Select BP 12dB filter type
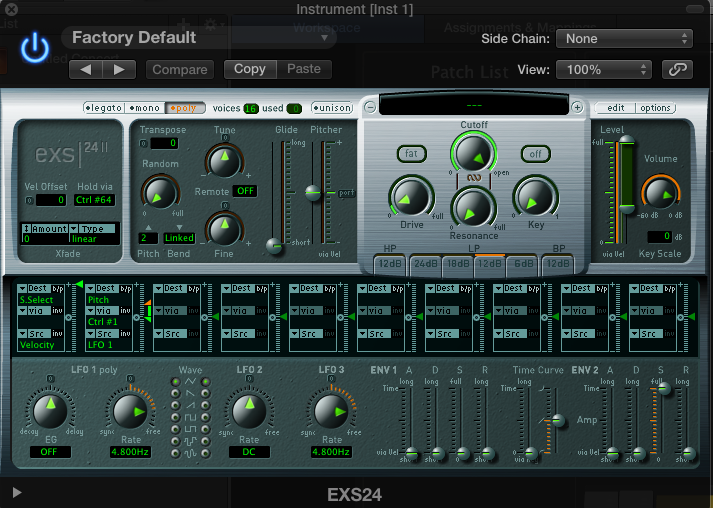The image size is (713, 508). [x=558, y=264]
